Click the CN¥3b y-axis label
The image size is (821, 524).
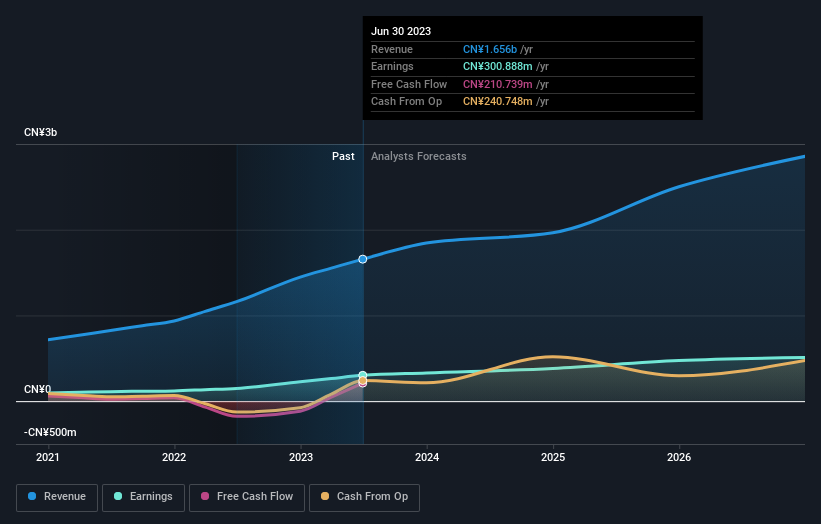[40, 132]
